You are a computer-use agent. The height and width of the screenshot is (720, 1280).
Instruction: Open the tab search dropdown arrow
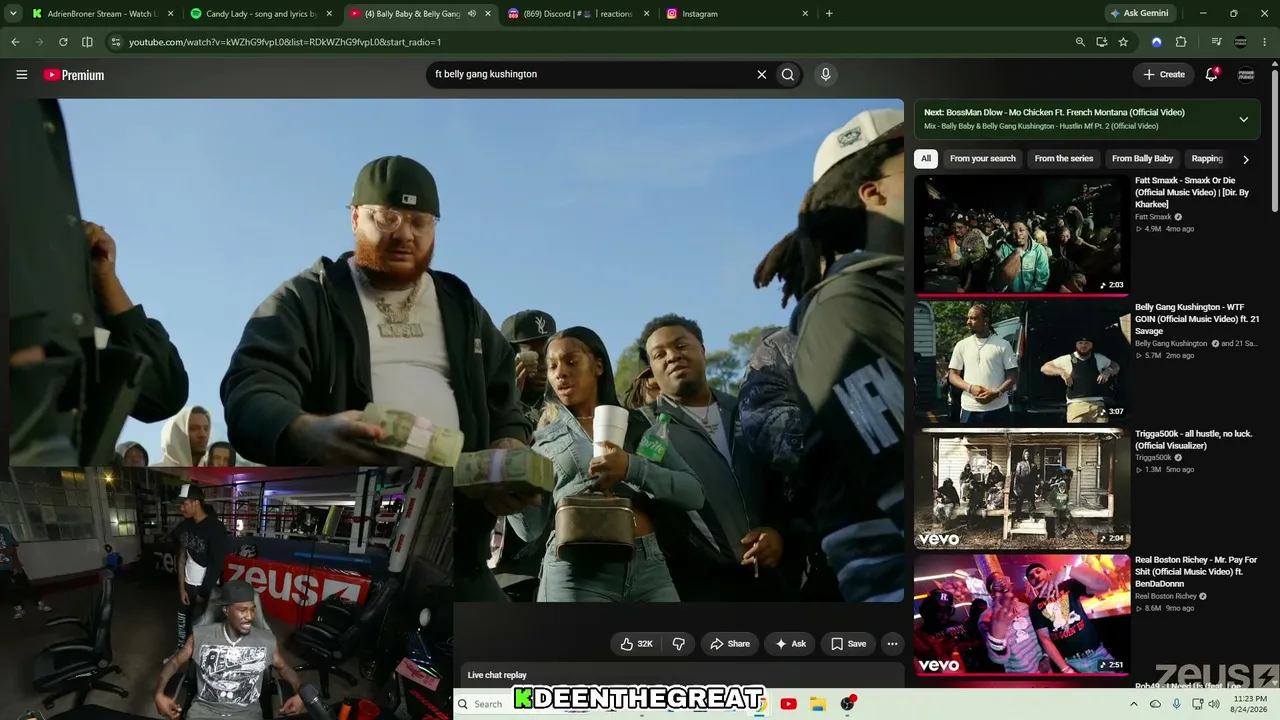click(15, 14)
